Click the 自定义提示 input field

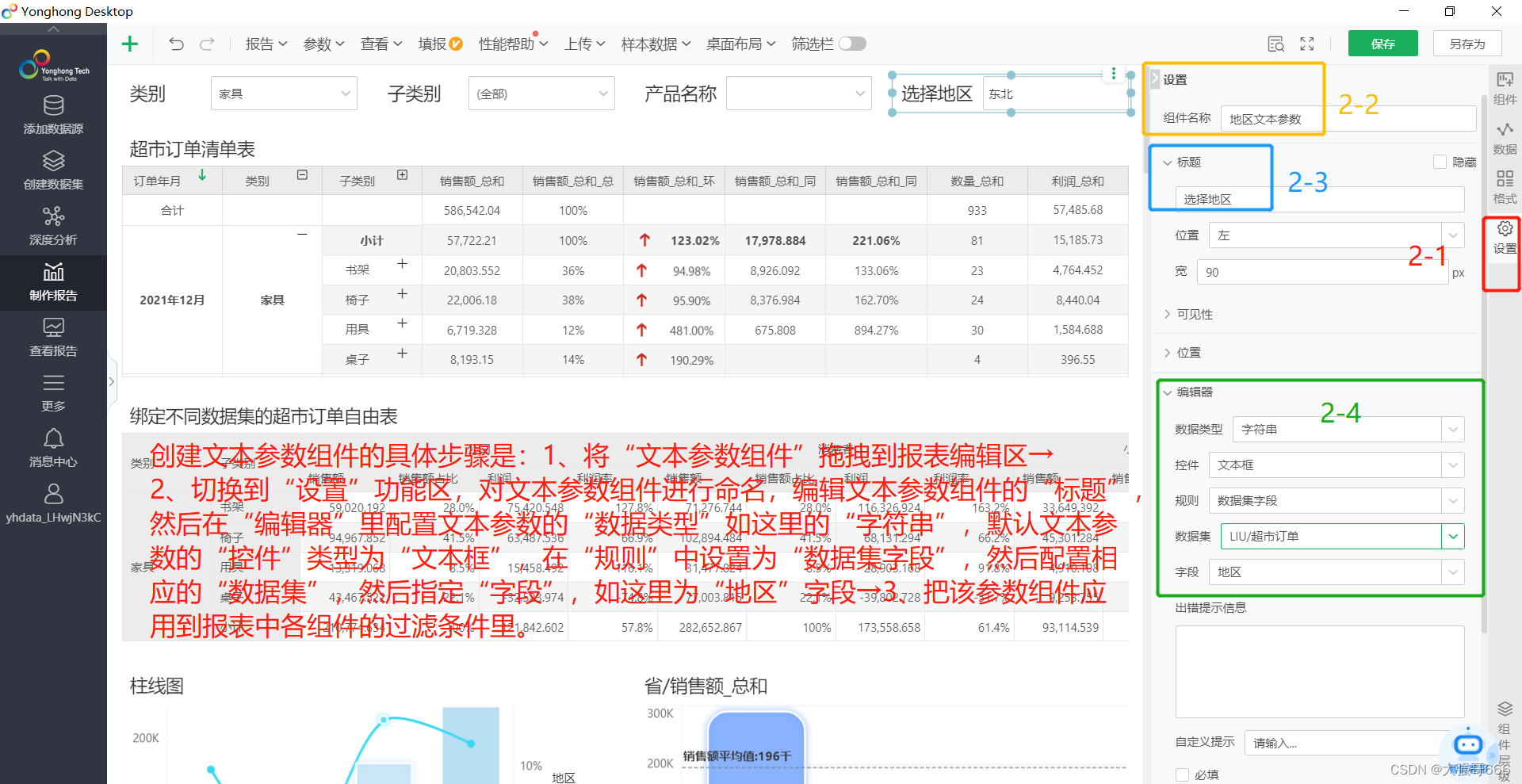[x=1354, y=743]
